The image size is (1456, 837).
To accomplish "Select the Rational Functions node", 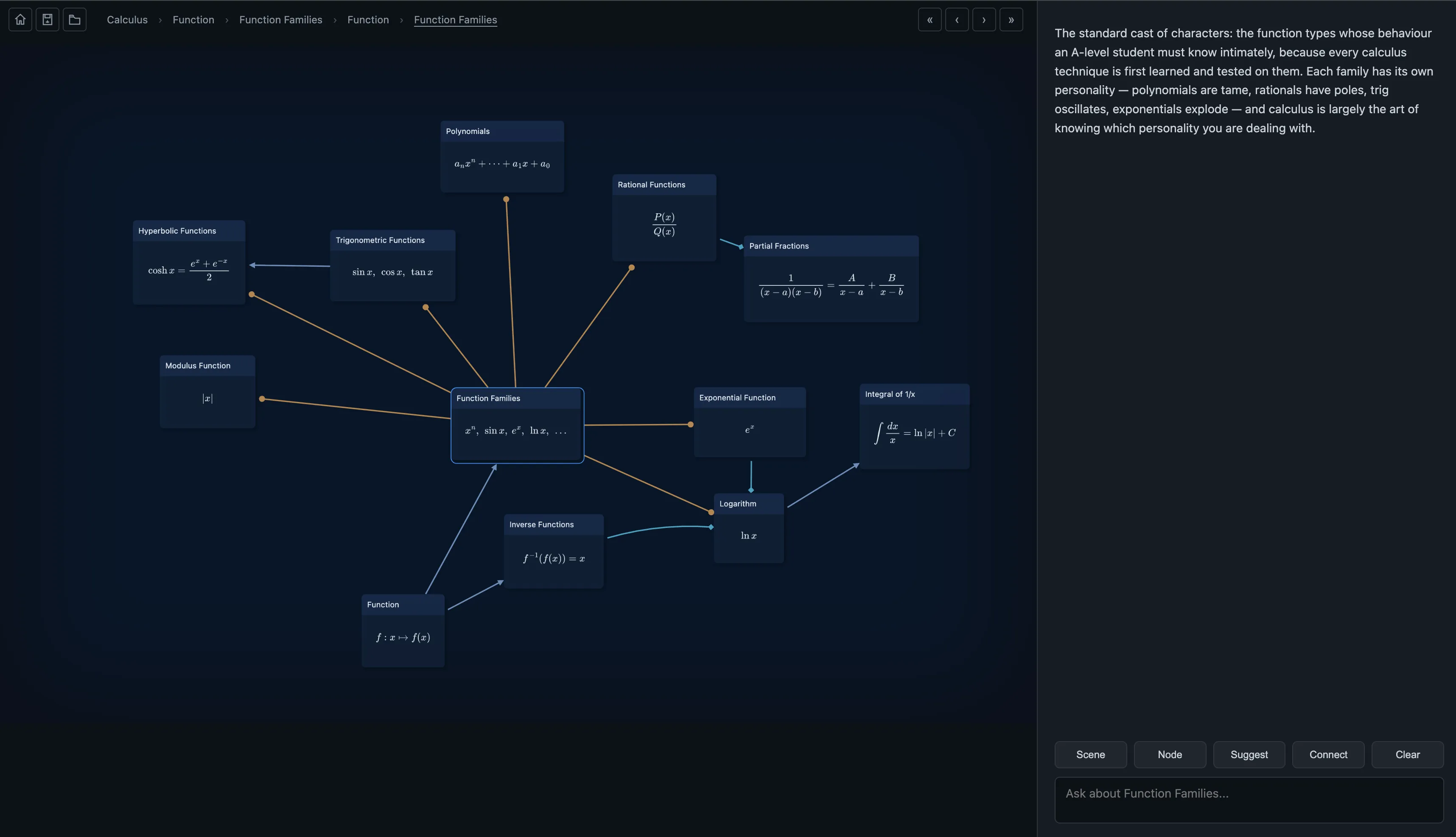I will coord(664,217).
